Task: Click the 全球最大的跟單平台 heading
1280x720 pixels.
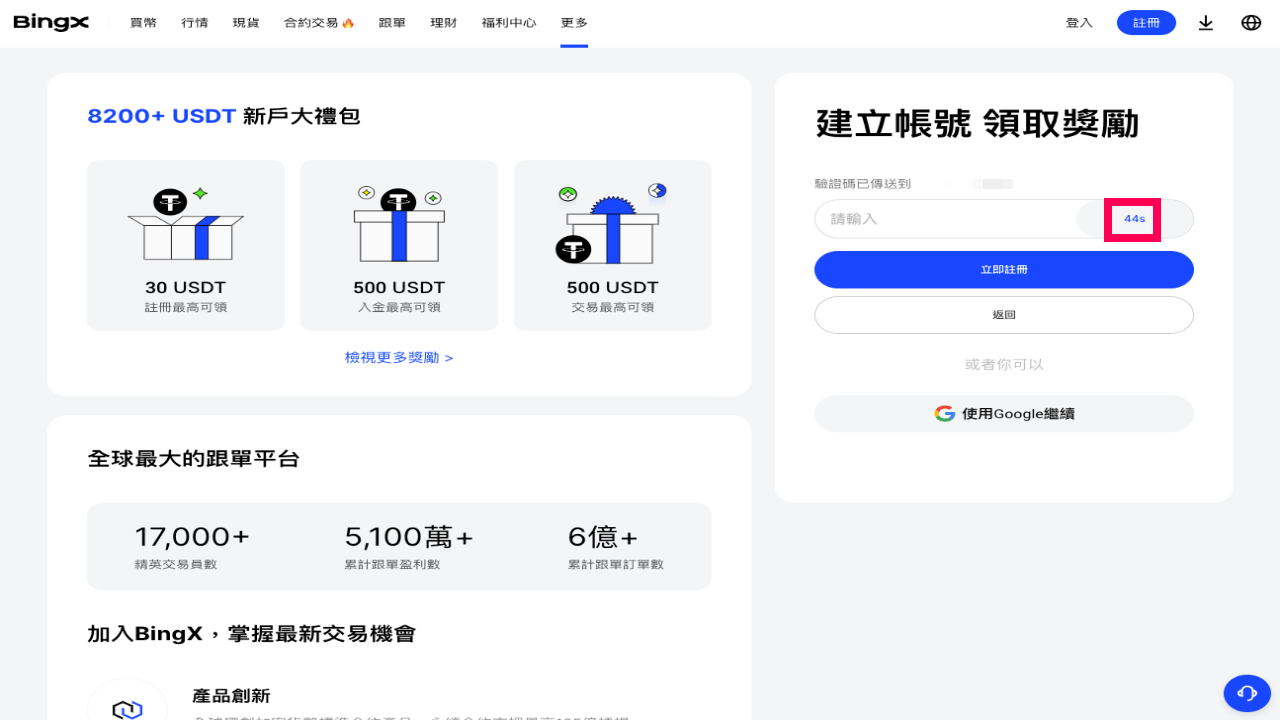Action: point(194,459)
